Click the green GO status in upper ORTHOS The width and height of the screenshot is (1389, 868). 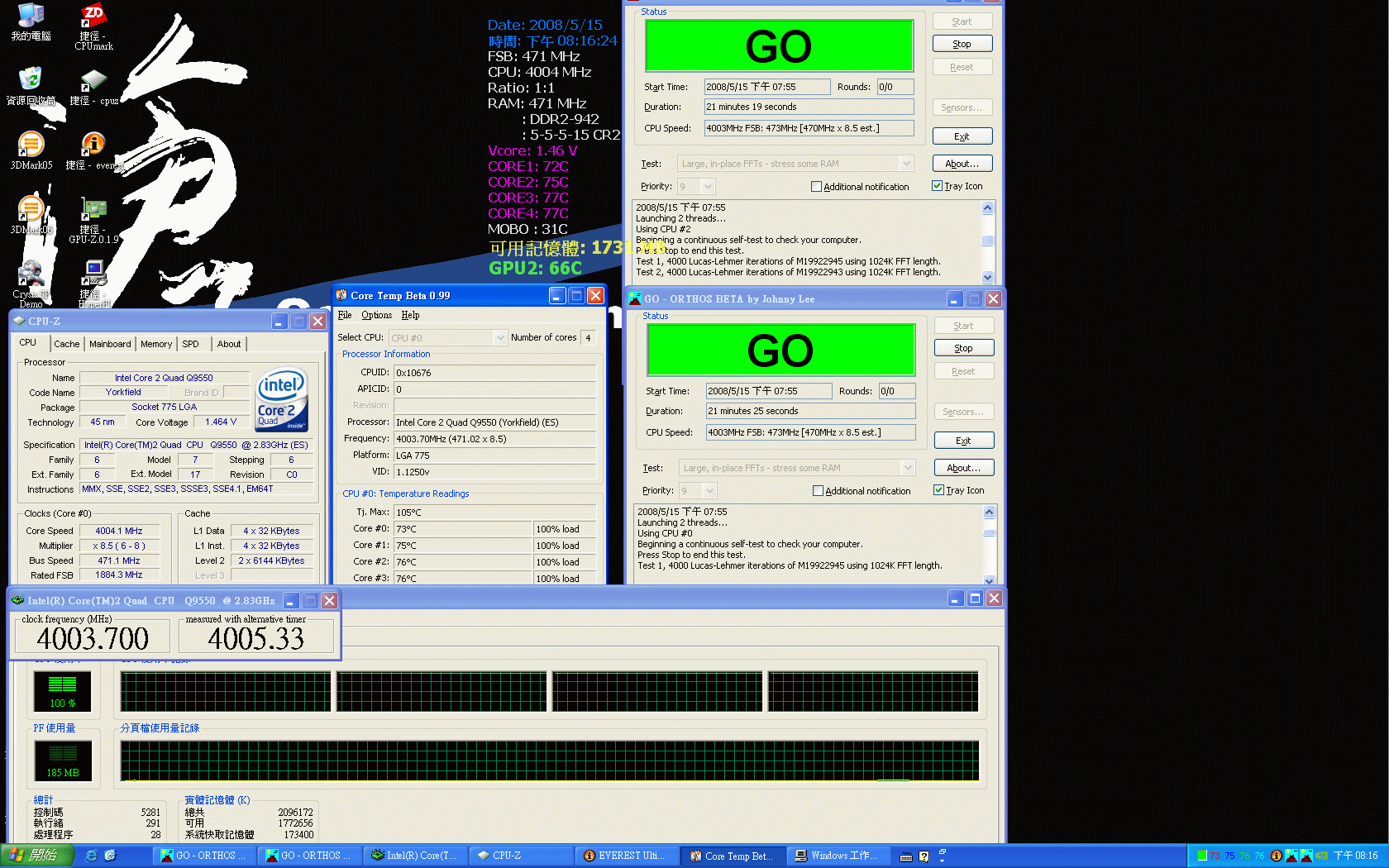(x=780, y=46)
